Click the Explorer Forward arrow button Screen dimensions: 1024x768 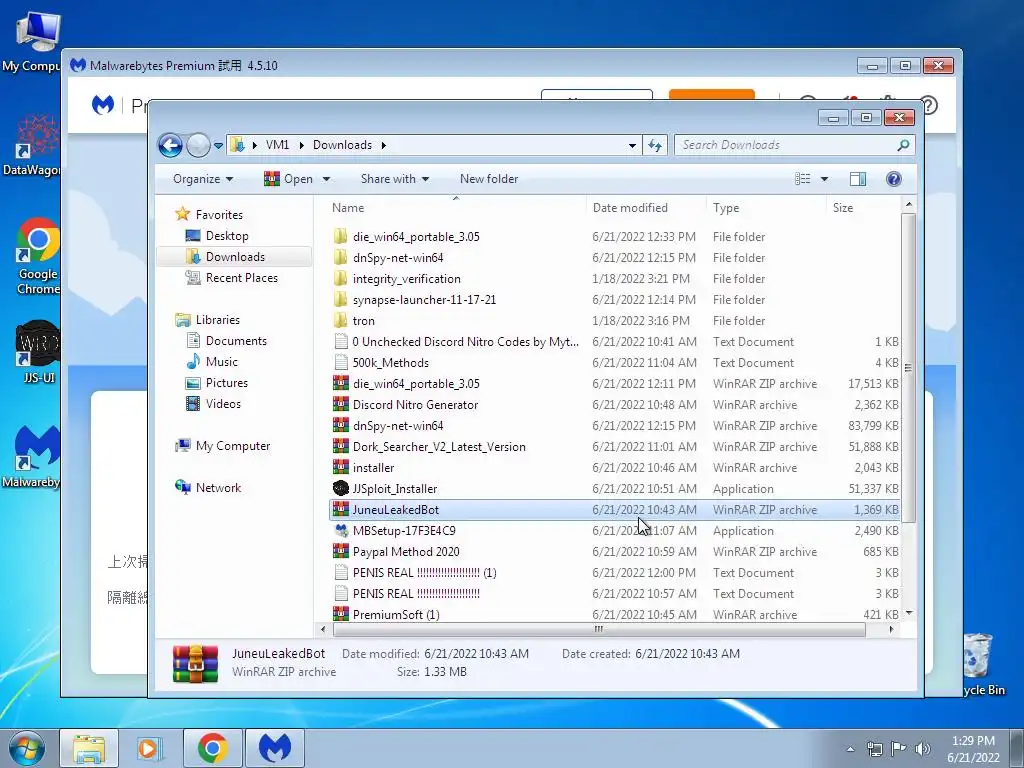tap(198, 145)
